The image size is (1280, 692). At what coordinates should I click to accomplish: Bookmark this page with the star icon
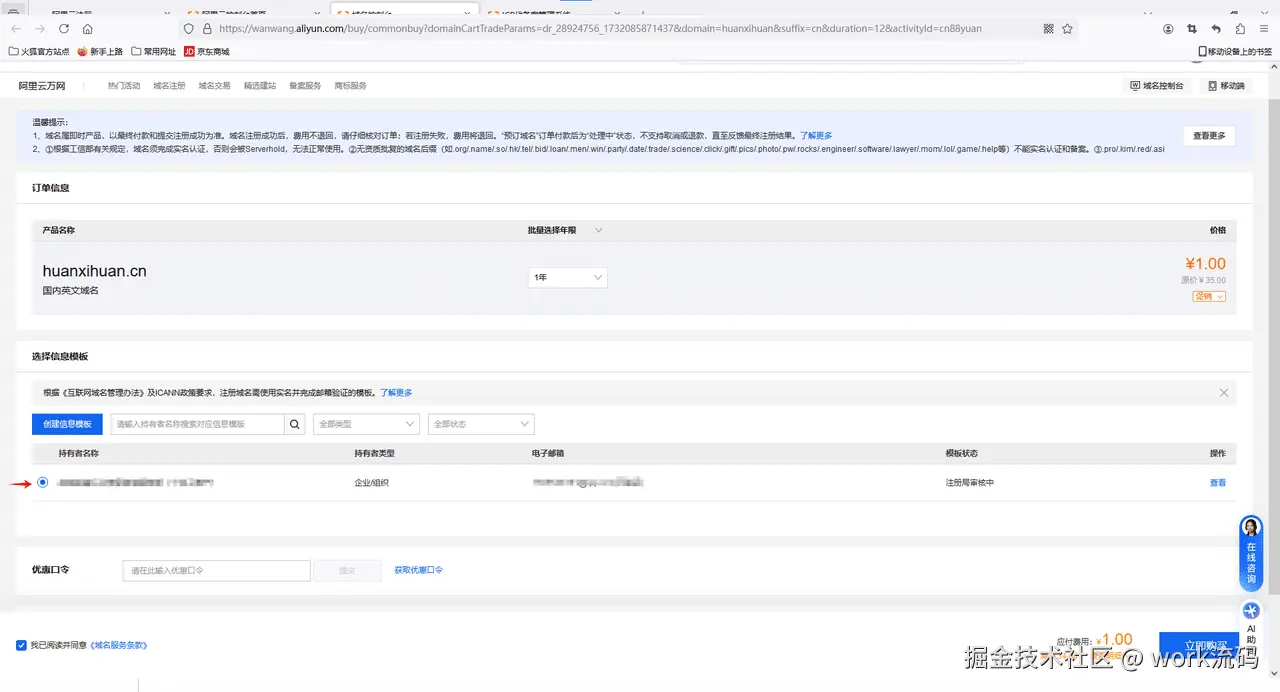1068,29
